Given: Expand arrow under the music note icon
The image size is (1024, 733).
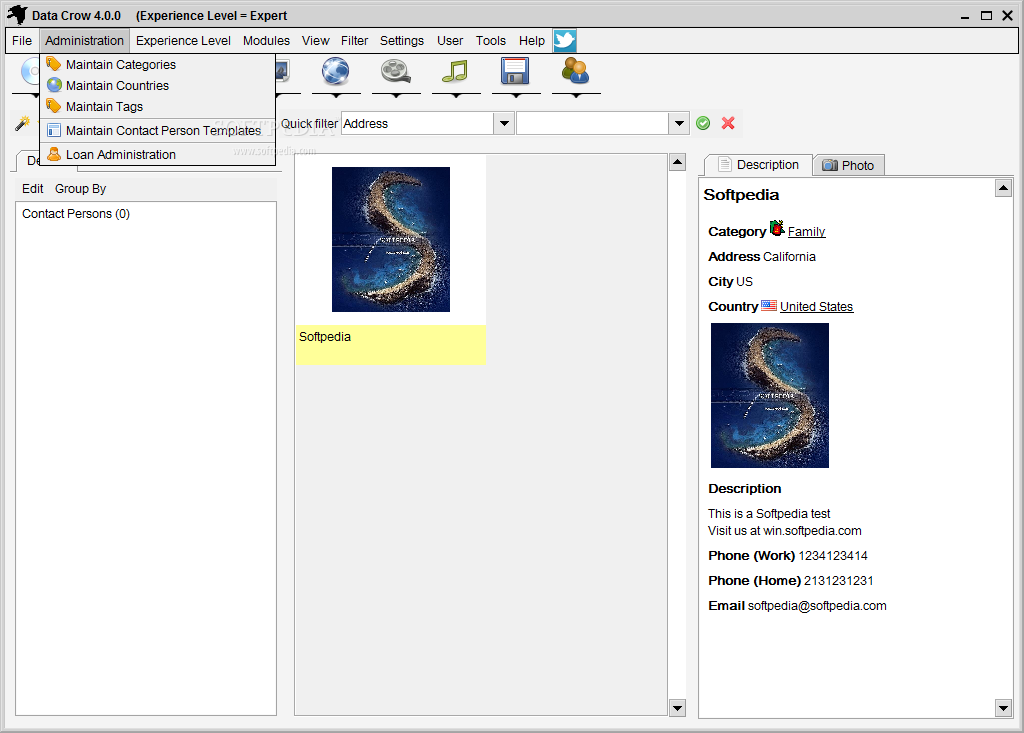Looking at the screenshot, I should coord(456,95).
